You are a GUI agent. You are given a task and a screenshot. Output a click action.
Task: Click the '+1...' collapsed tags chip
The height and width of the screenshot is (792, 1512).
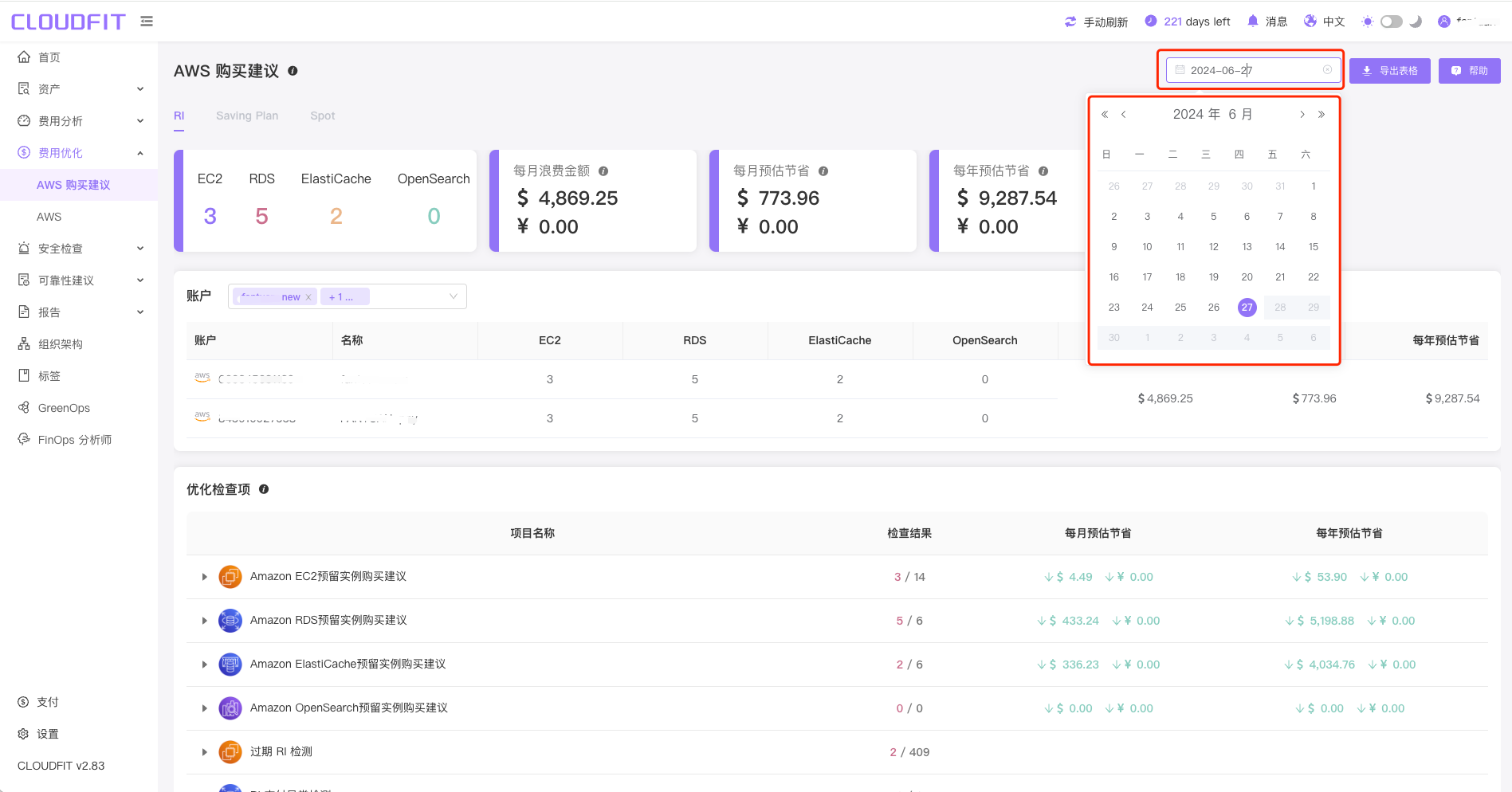click(x=344, y=297)
